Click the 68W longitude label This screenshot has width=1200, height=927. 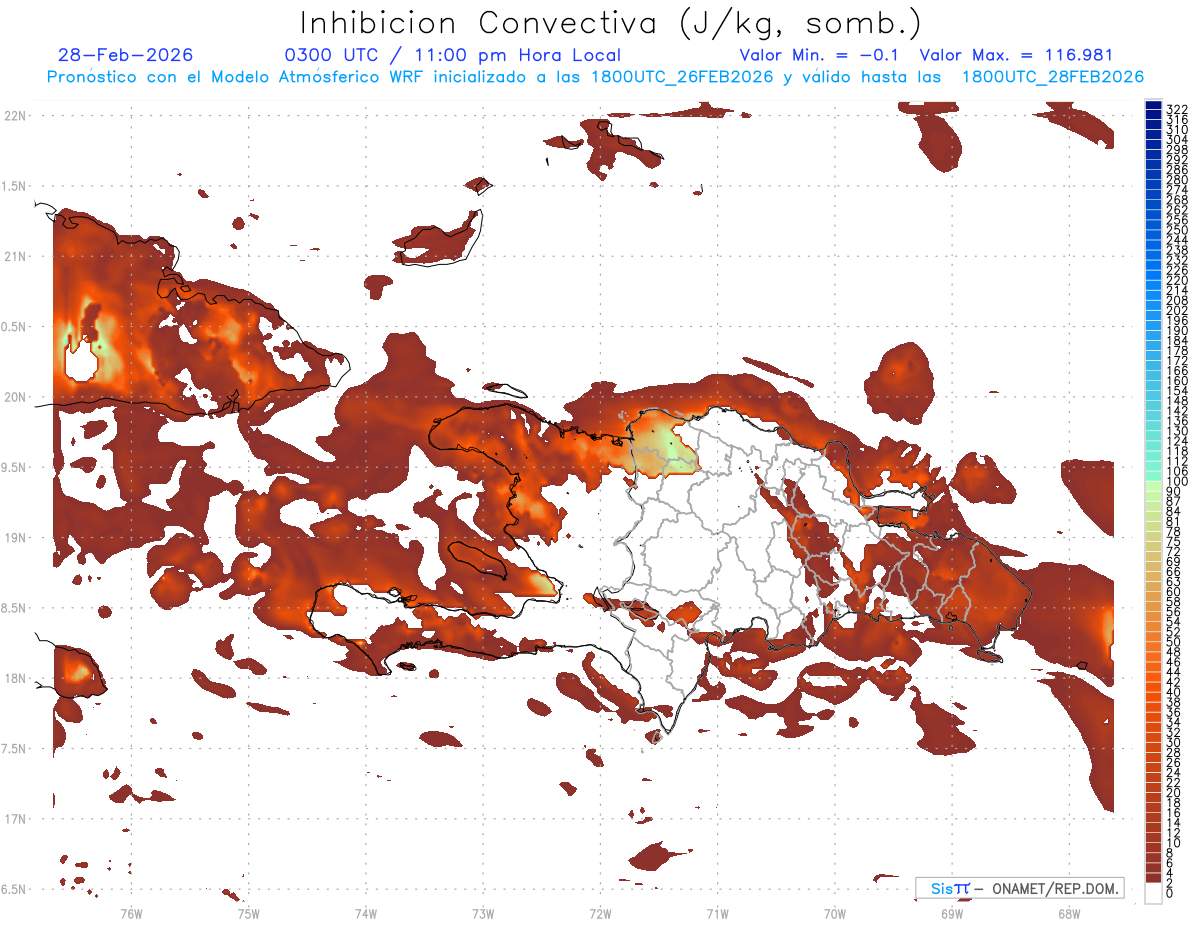(1068, 913)
